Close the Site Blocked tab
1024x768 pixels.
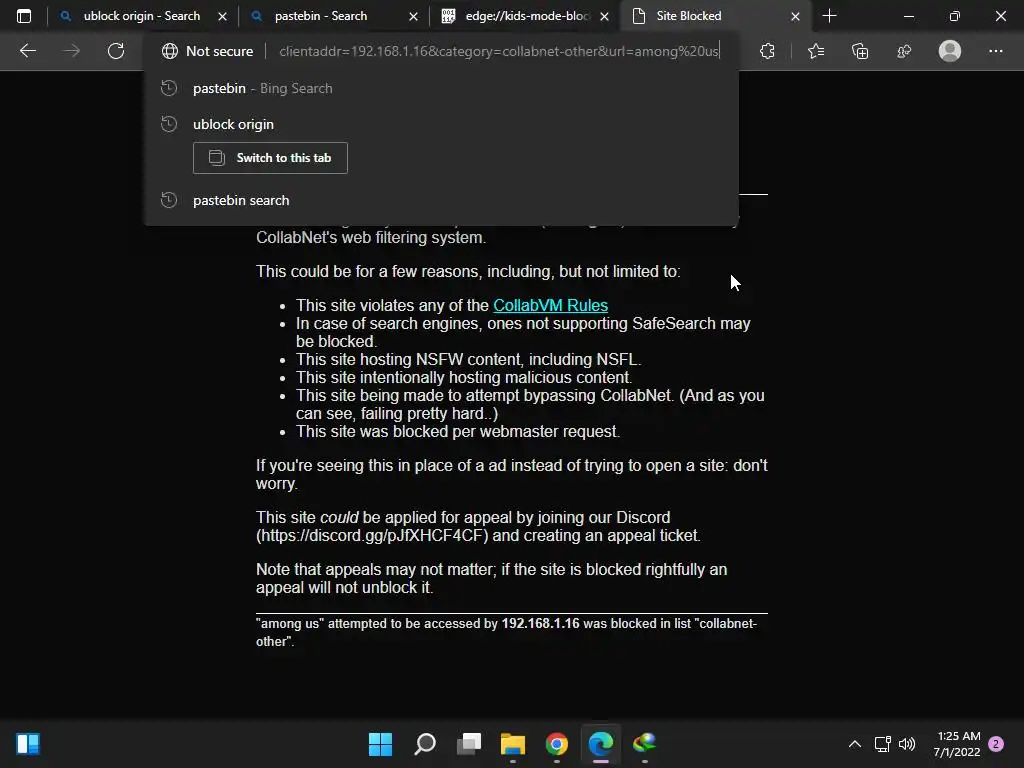[795, 16]
